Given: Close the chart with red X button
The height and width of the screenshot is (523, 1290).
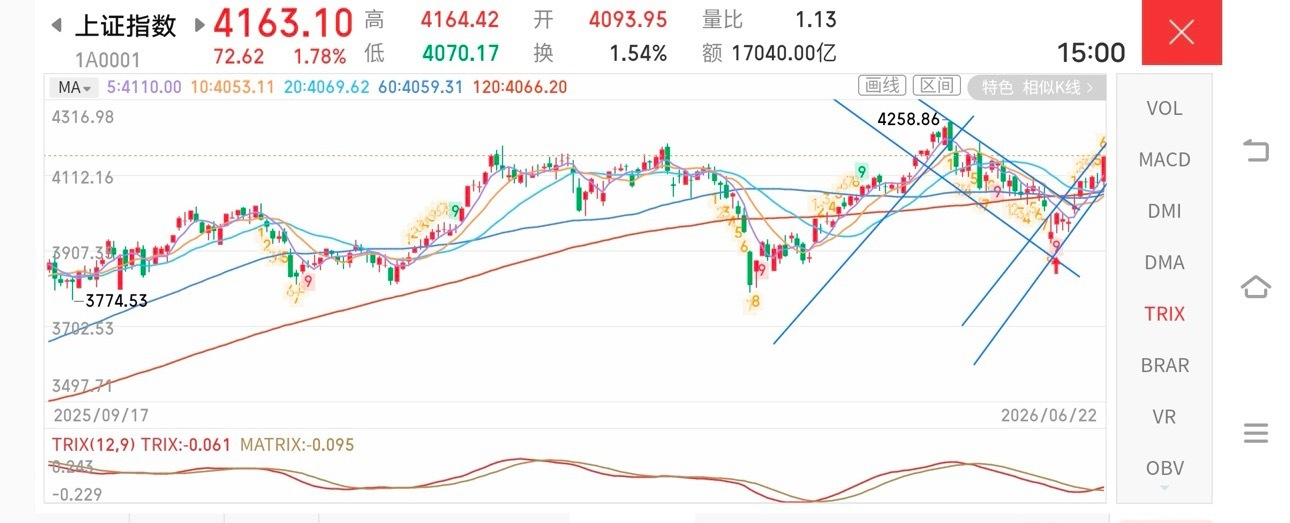Looking at the screenshot, I should coord(1181,32).
